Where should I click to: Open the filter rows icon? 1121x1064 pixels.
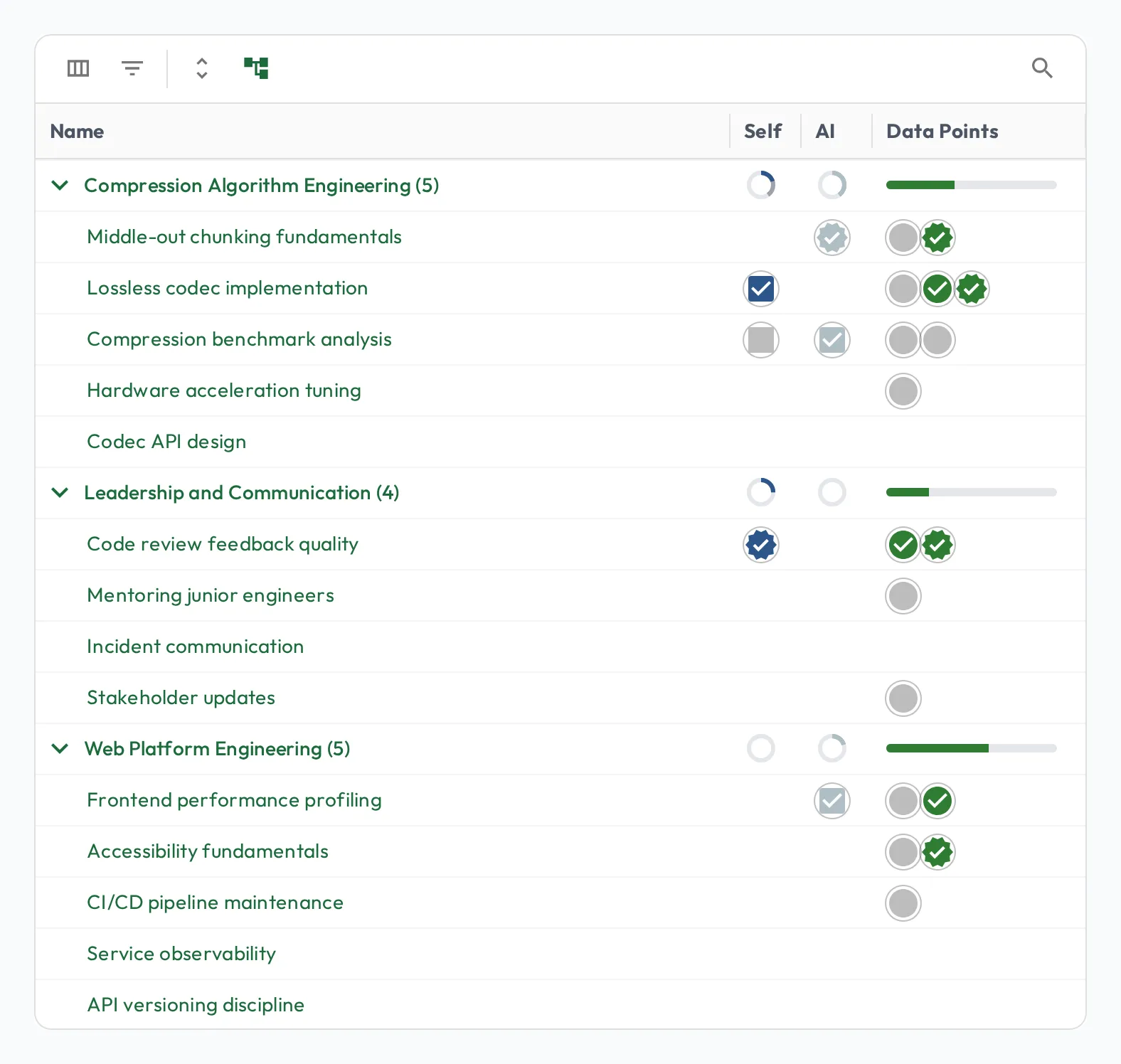click(x=132, y=68)
